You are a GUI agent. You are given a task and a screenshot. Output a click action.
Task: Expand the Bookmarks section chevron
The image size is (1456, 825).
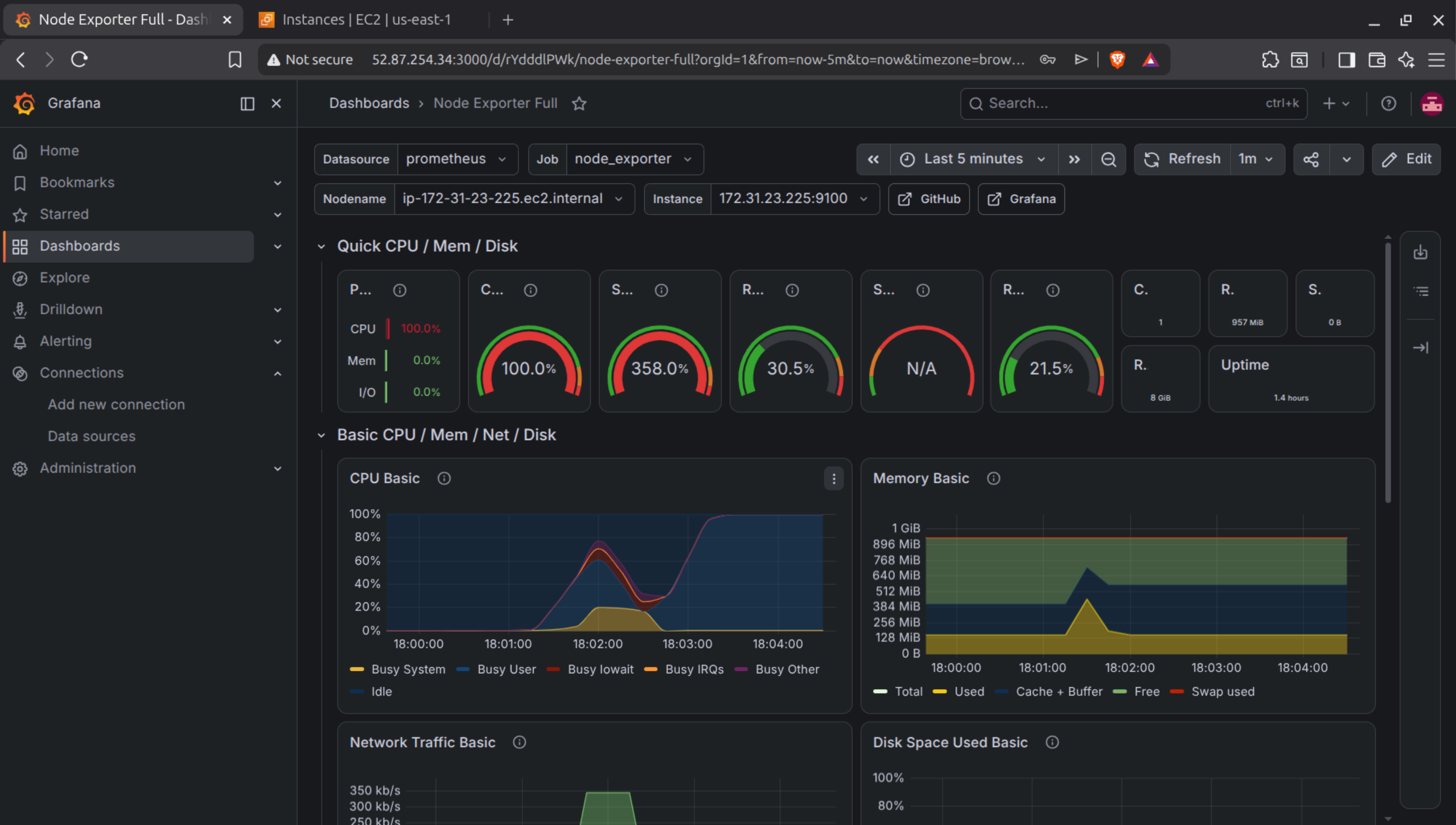tap(278, 183)
